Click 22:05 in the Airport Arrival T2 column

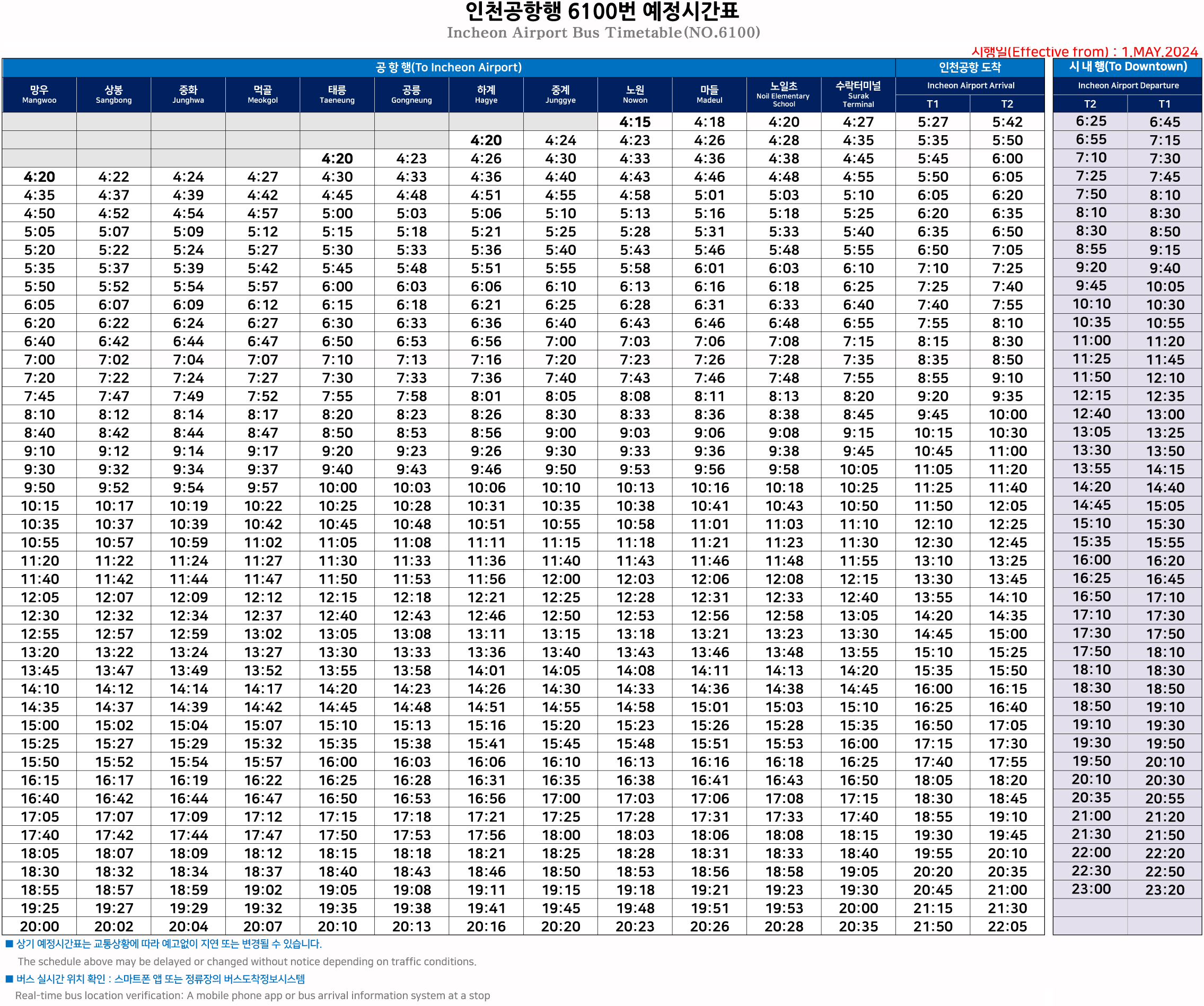pyautogui.click(x=1007, y=927)
